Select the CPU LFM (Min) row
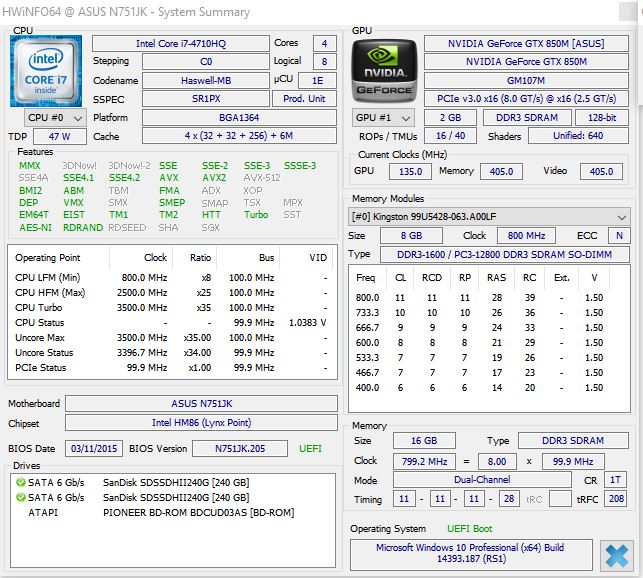The image size is (643, 578). pos(172,278)
